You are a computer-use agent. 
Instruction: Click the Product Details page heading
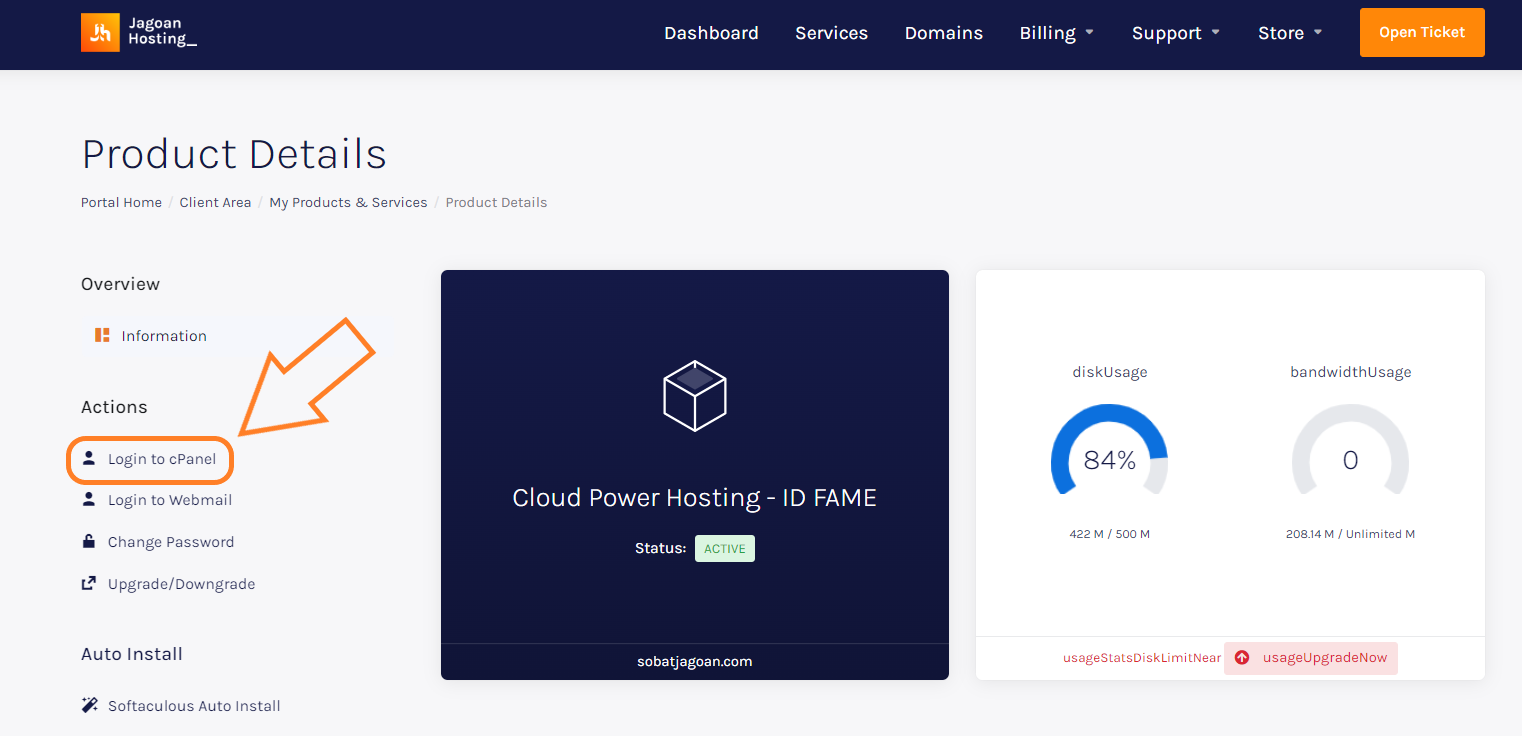(234, 154)
